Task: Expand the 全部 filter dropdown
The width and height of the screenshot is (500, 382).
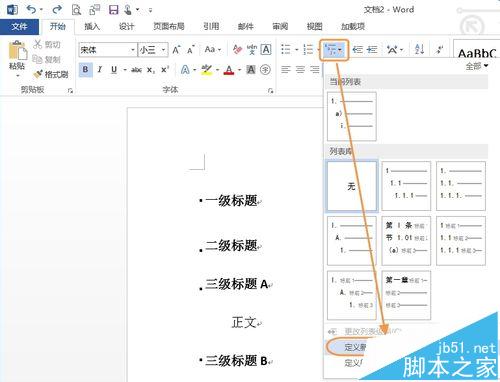Action: [477, 66]
